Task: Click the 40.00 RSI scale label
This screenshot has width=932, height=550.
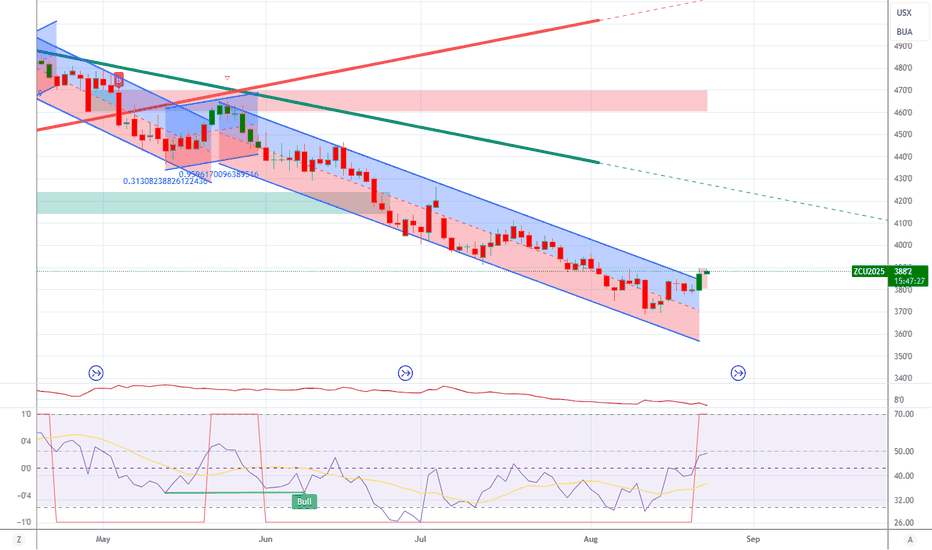Action: point(904,476)
